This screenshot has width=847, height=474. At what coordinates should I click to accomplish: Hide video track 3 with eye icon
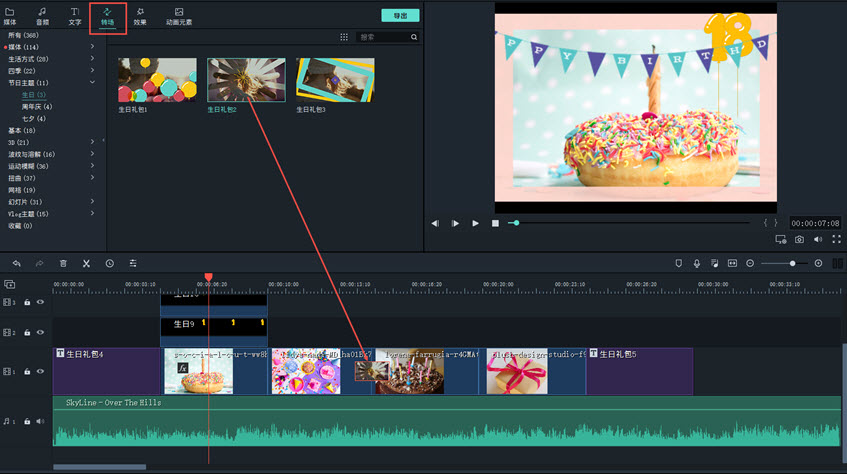tap(41, 302)
